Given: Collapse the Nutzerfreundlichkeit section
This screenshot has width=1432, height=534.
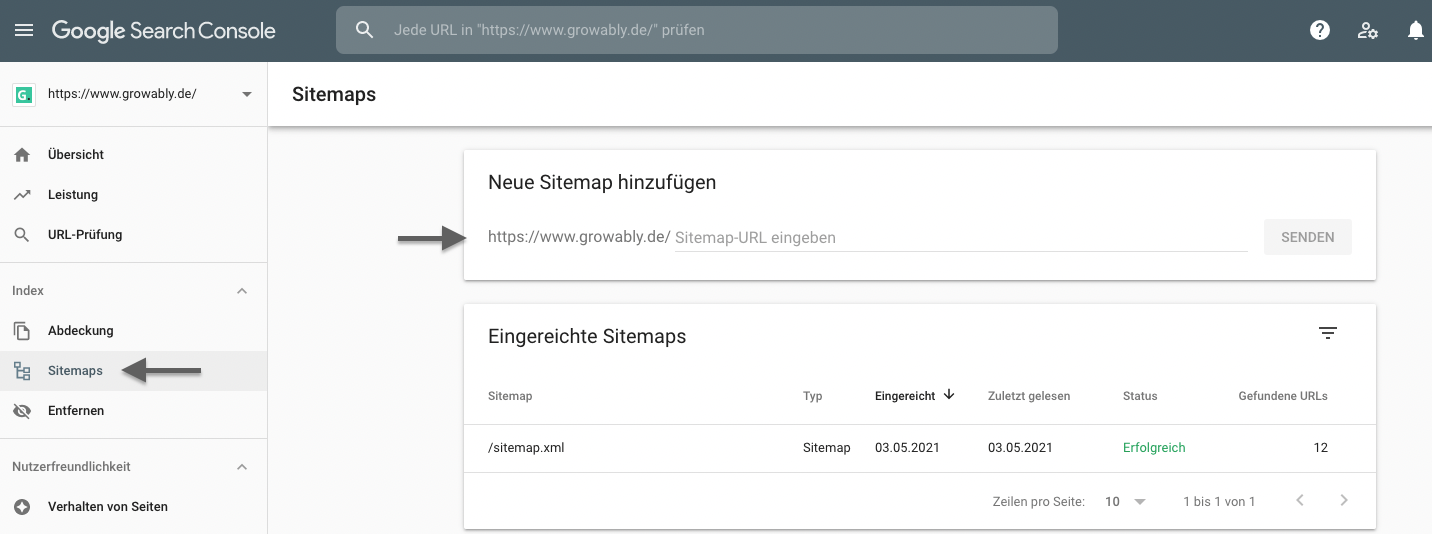Looking at the screenshot, I should coord(241,467).
